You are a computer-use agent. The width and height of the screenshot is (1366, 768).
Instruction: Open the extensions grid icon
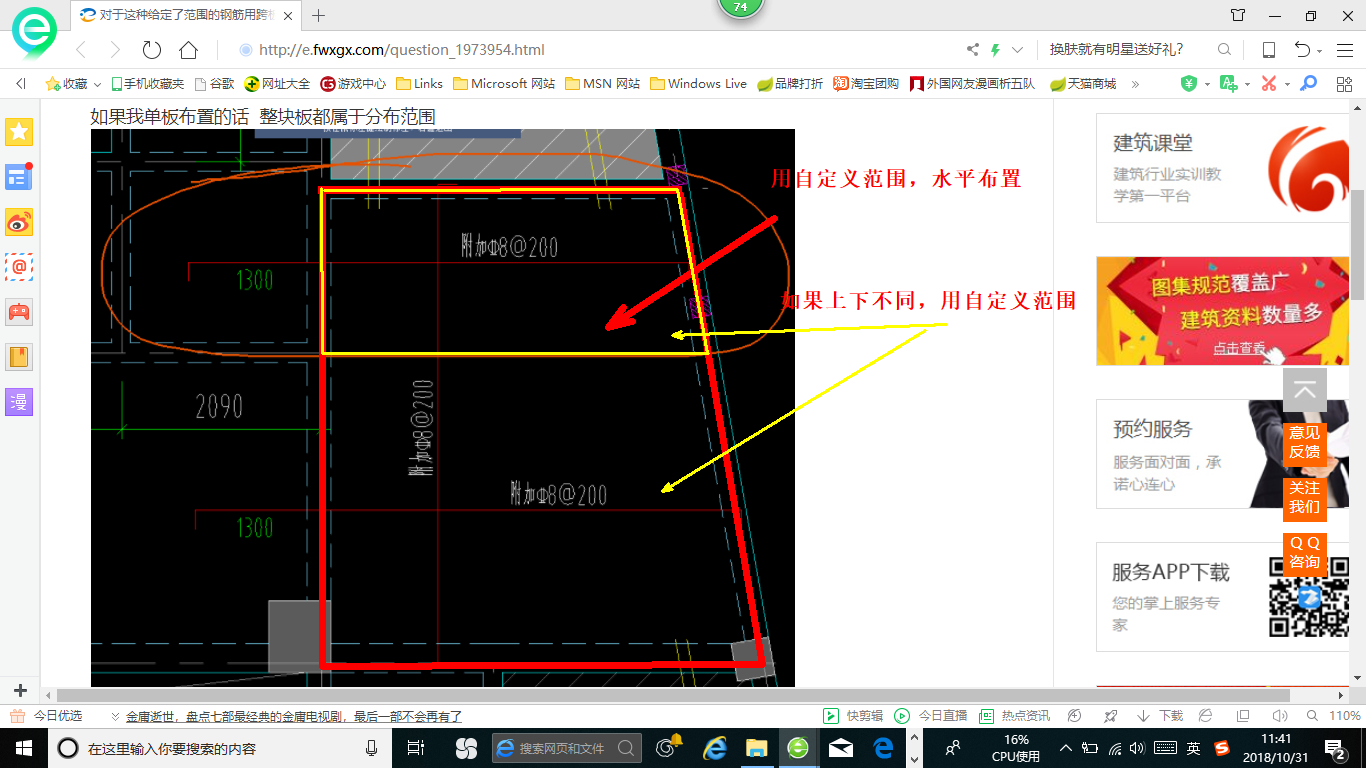1344,84
